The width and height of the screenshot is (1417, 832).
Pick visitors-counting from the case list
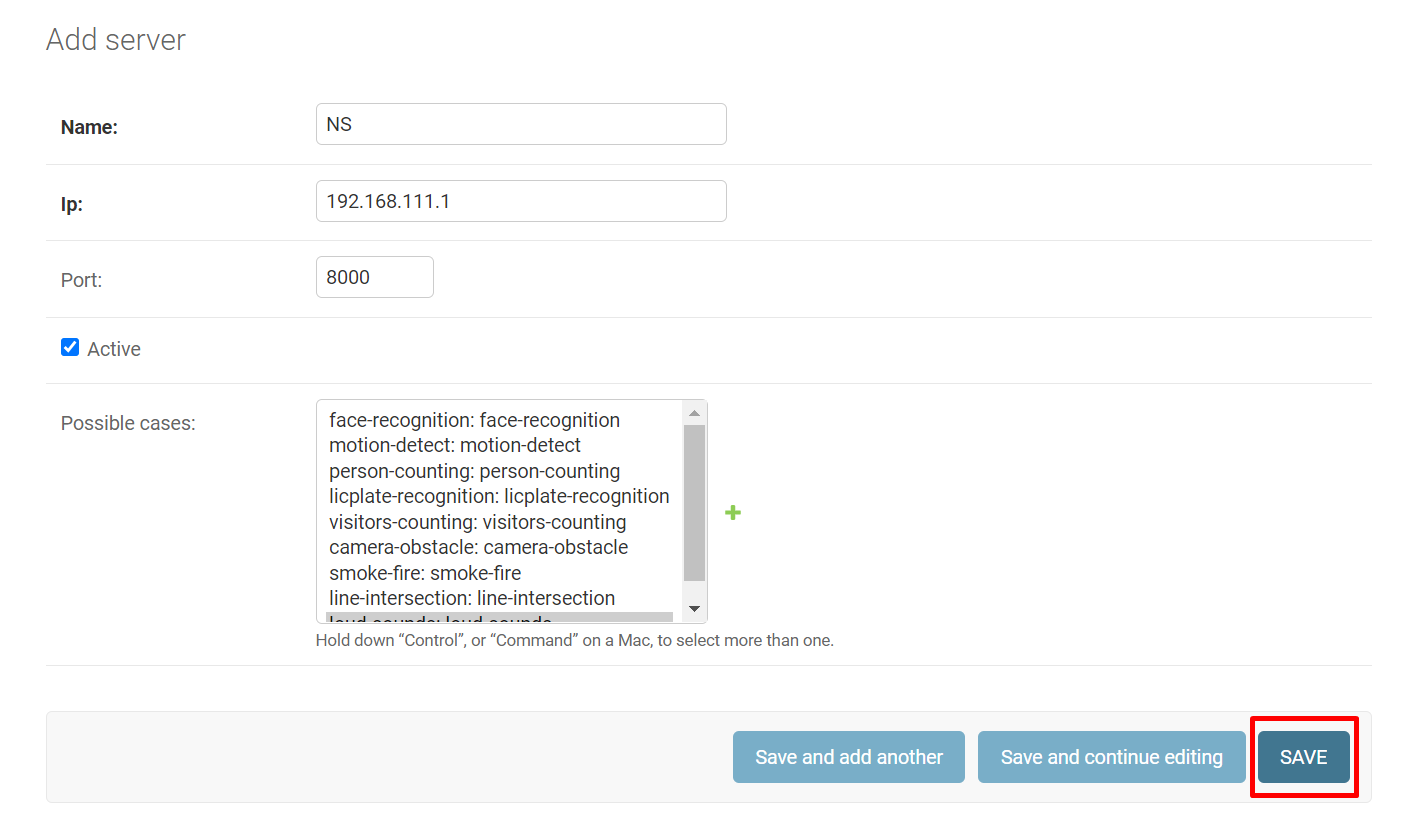[x=477, y=522]
